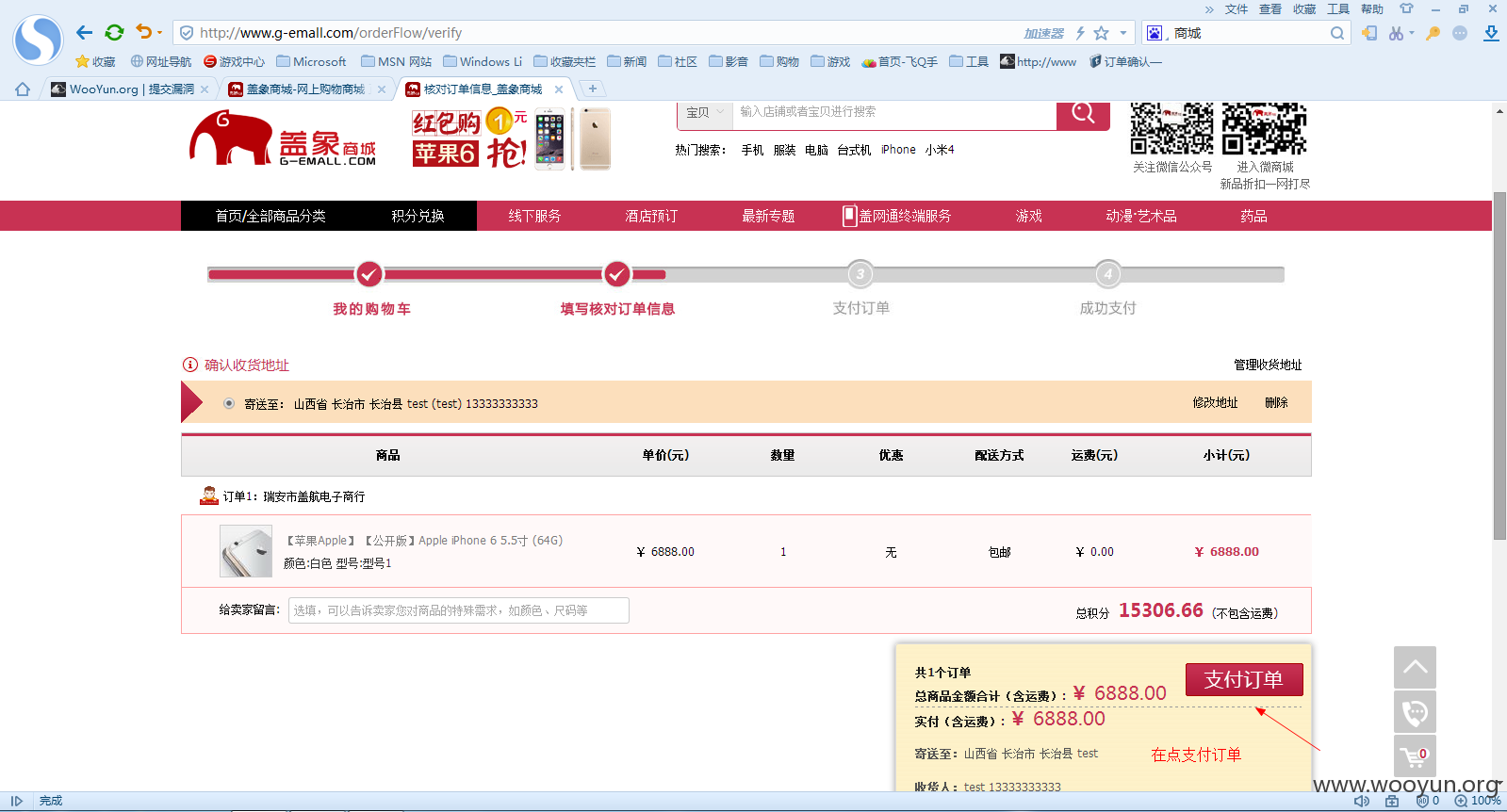Click 修改地址 link
Image resolution: width=1507 pixels, height=812 pixels.
pyautogui.click(x=1215, y=402)
